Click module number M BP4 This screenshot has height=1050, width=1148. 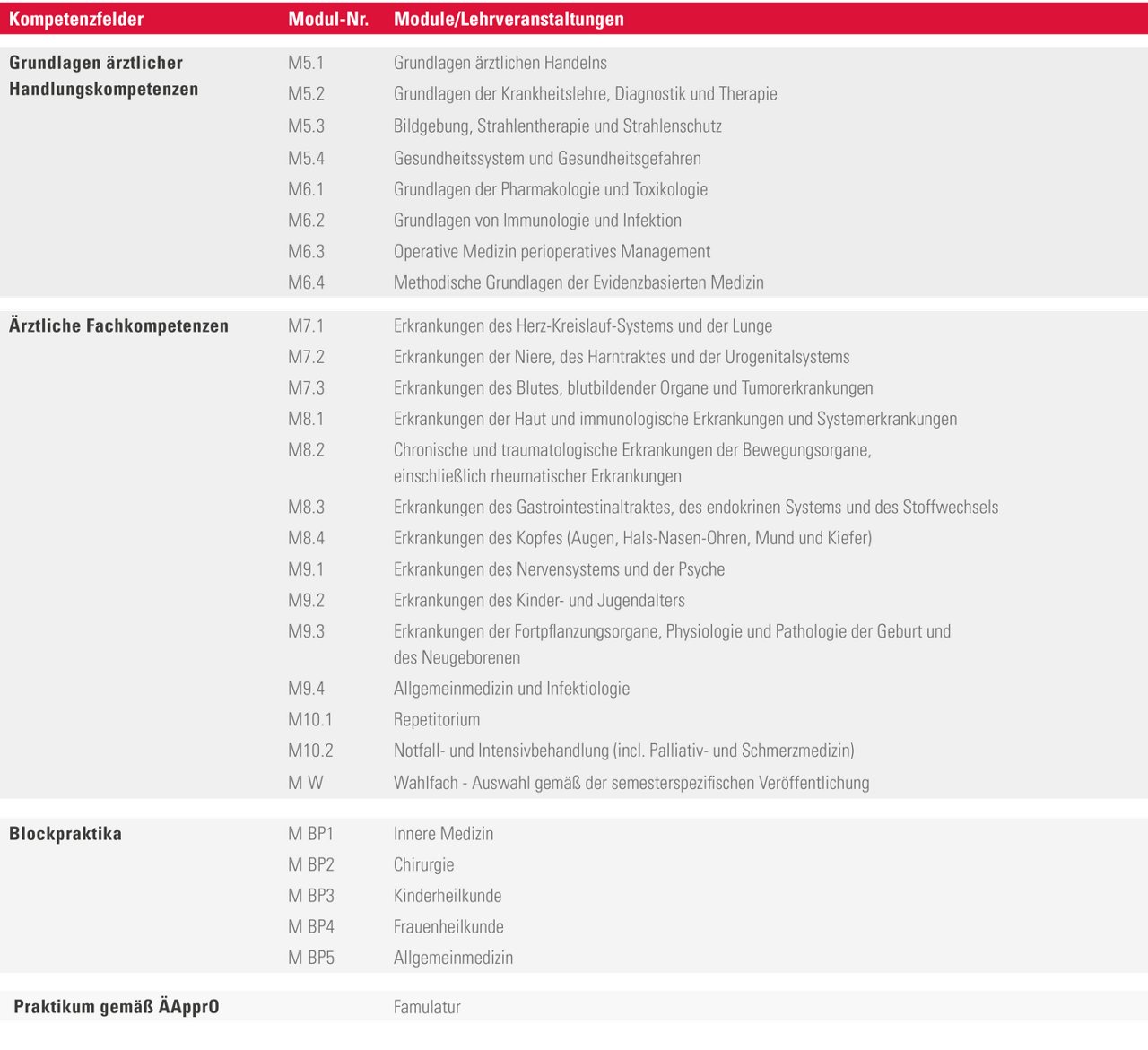310,927
